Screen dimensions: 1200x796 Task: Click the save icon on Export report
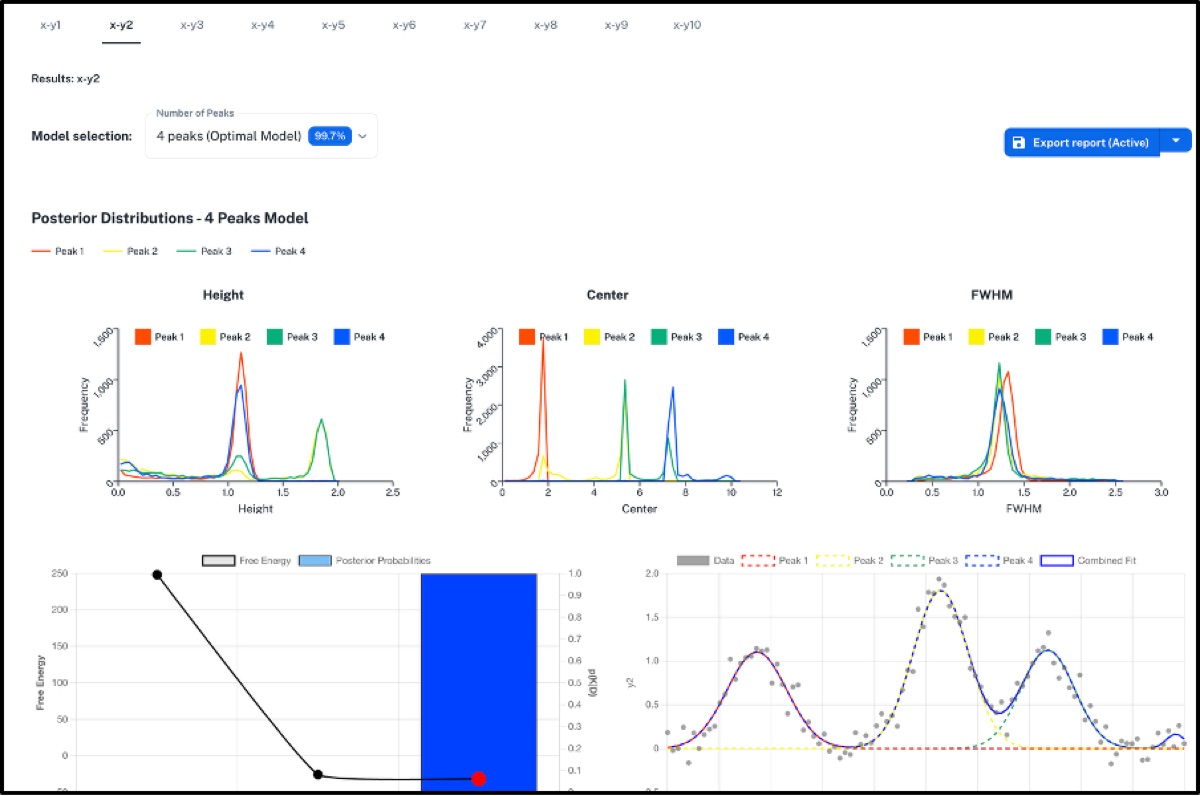[1018, 143]
